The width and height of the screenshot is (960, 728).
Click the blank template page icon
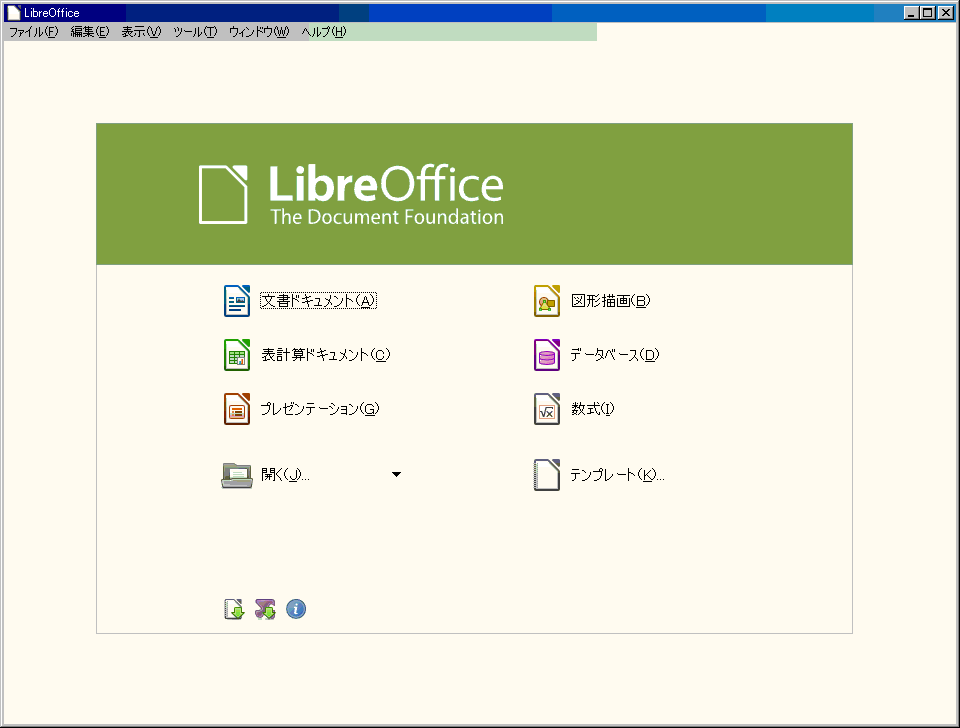[x=547, y=475]
